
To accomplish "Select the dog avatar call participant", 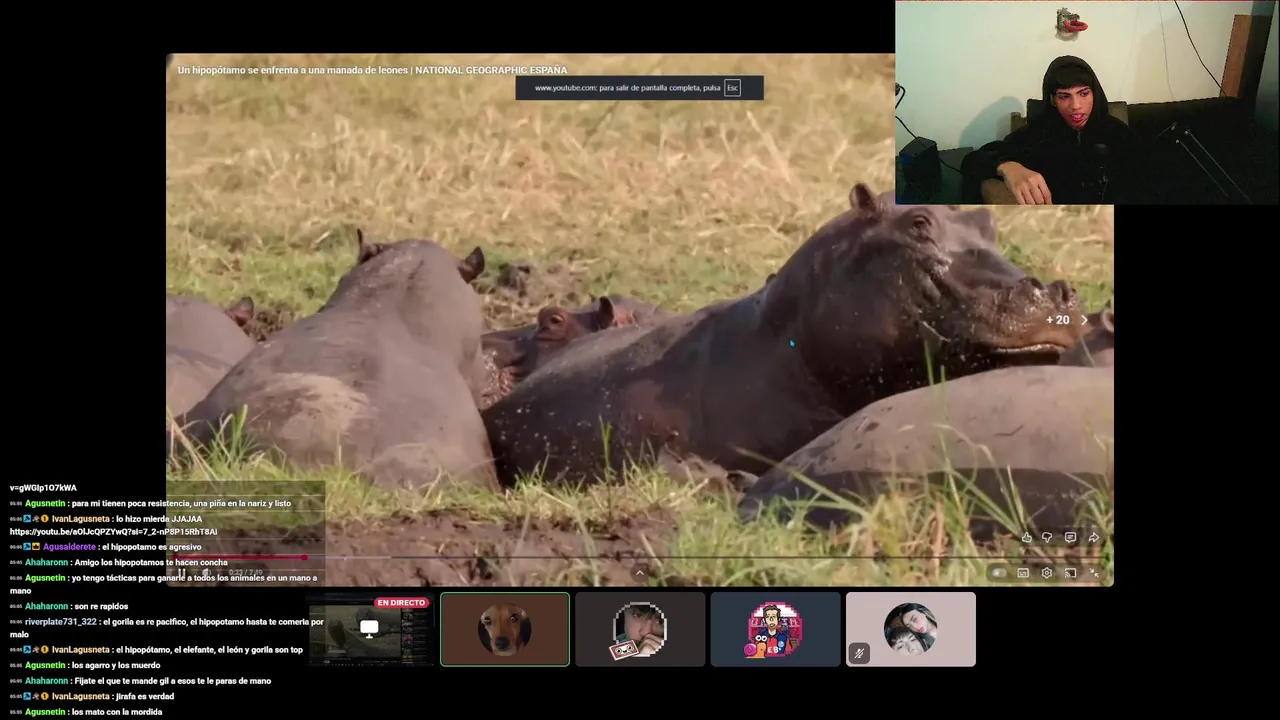I will tap(505, 629).
